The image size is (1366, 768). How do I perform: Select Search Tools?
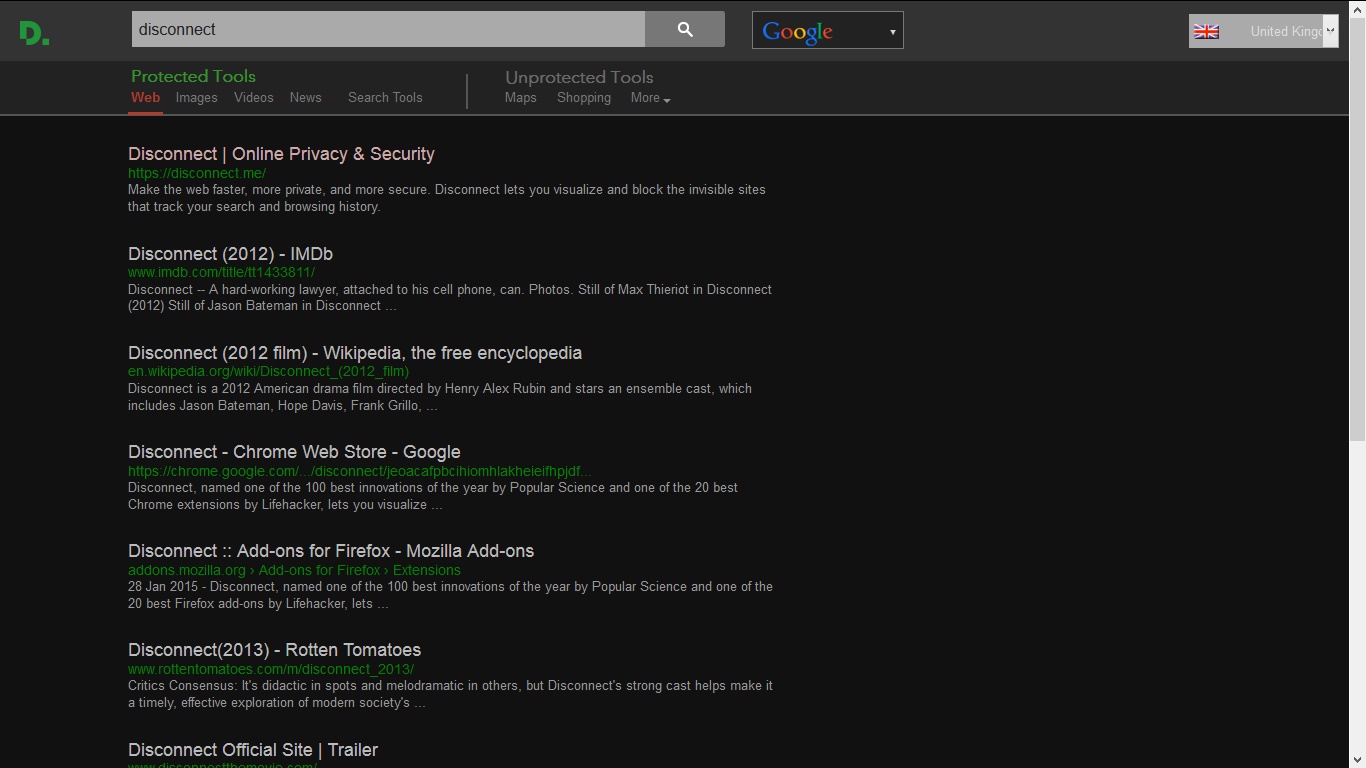point(385,97)
